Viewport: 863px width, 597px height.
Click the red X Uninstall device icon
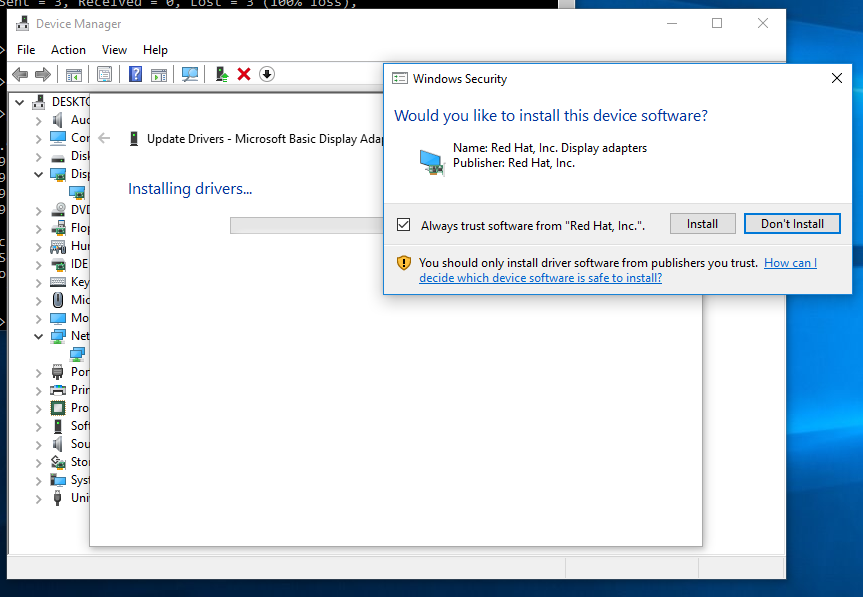244,74
